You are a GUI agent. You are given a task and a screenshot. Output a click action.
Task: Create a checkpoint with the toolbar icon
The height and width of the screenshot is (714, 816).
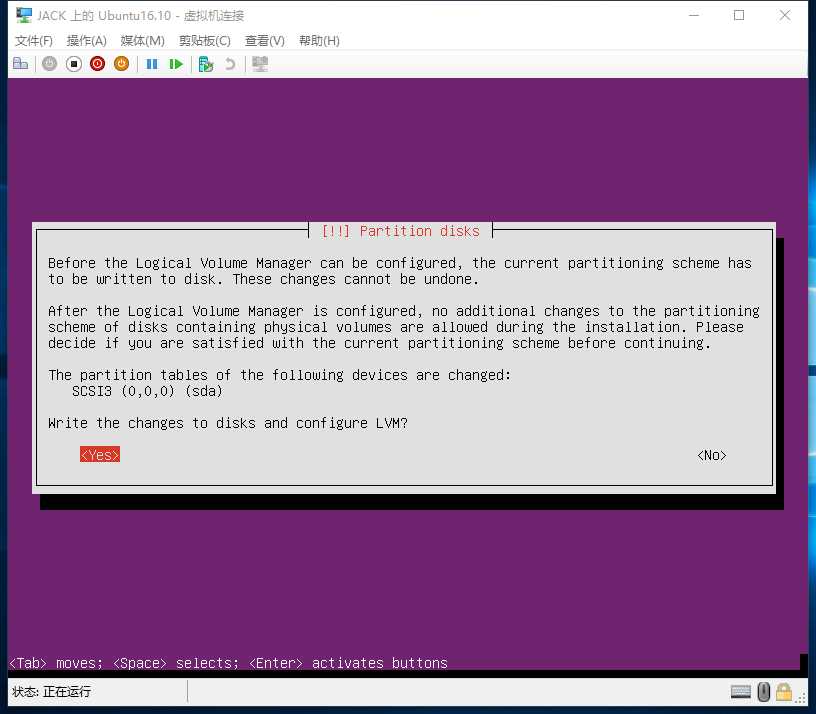click(206, 64)
